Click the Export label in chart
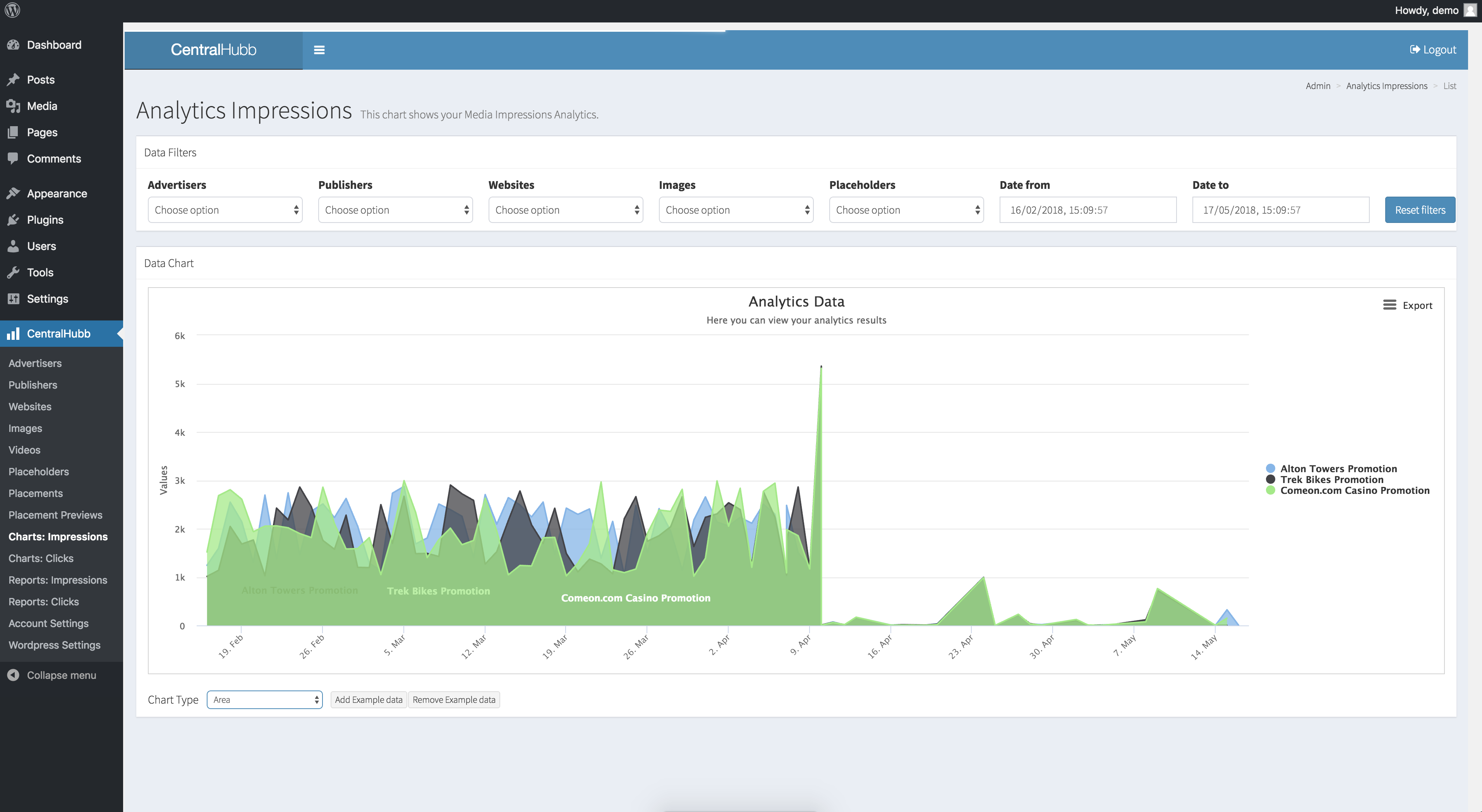The image size is (1482, 812). click(x=1418, y=305)
